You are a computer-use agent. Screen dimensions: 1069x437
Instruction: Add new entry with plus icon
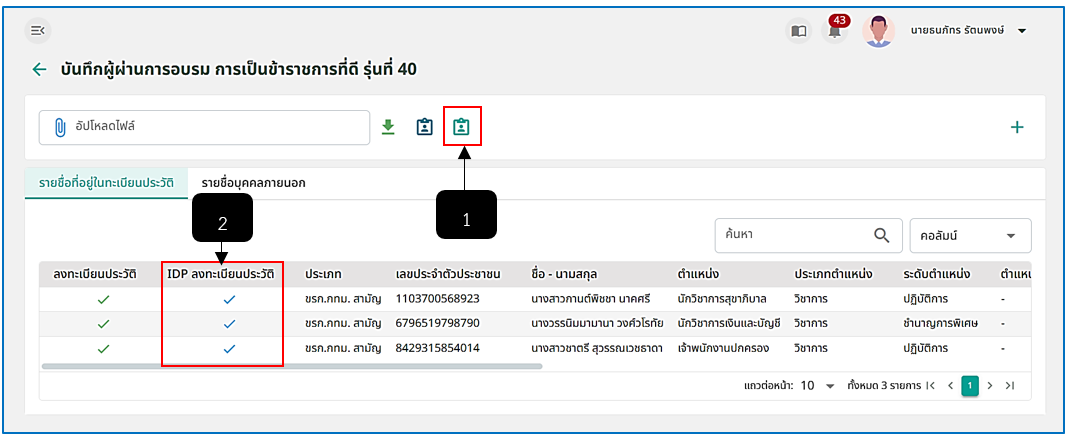1017,127
